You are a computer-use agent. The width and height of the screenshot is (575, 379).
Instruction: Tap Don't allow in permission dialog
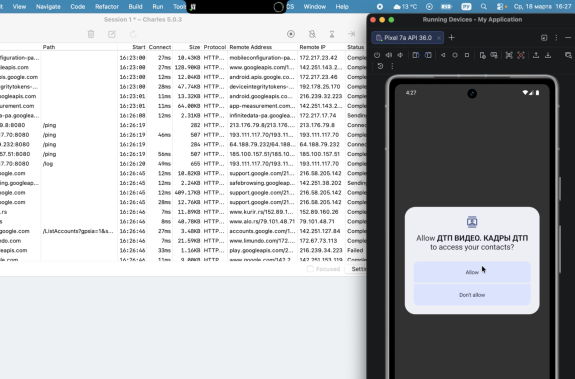point(472,295)
